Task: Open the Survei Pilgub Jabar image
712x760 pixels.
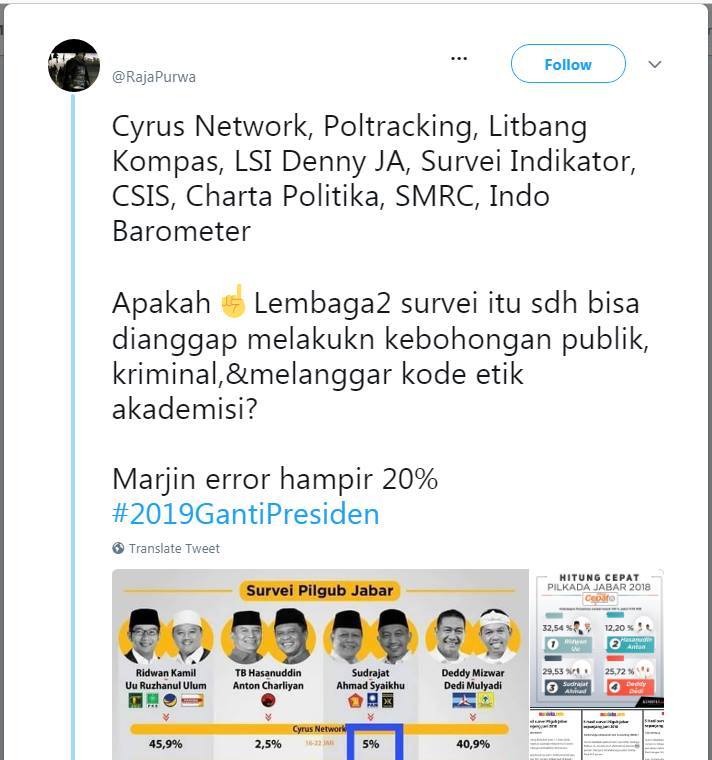Action: (320, 665)
